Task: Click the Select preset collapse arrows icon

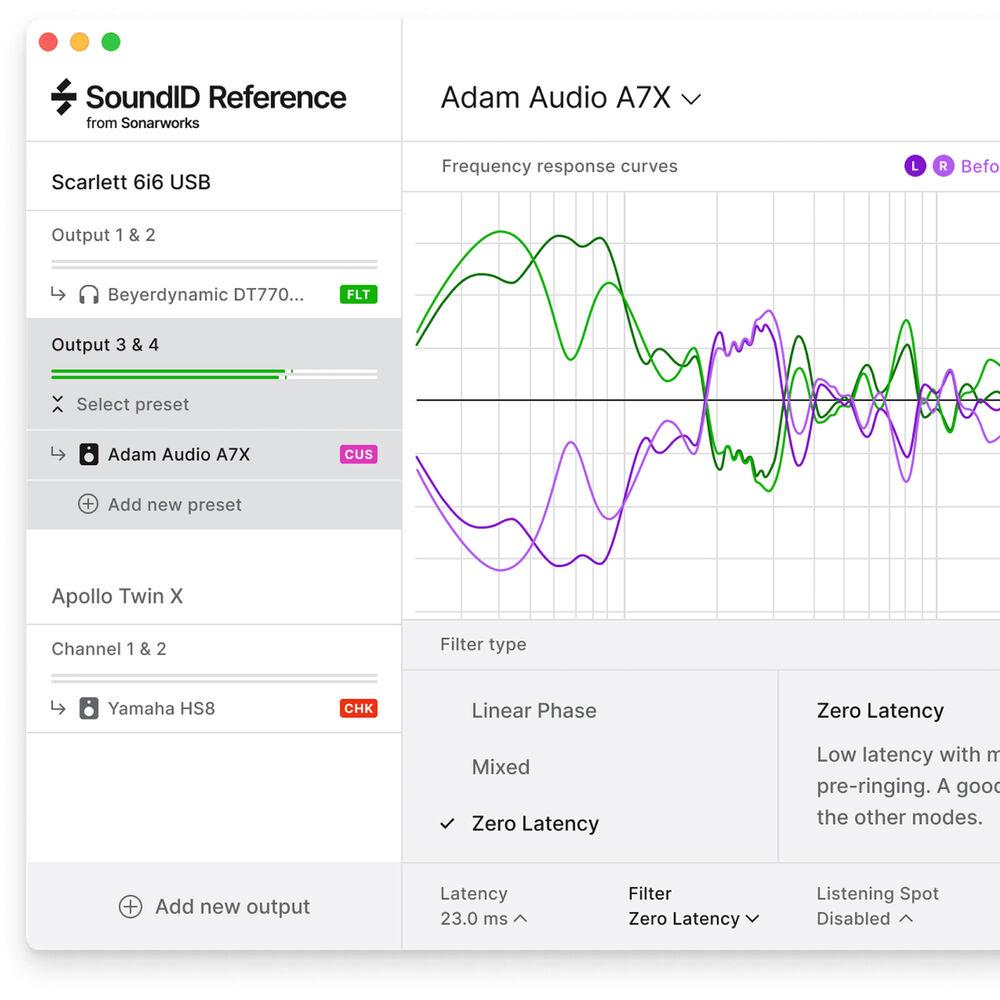Action: (x=58, y=405)
